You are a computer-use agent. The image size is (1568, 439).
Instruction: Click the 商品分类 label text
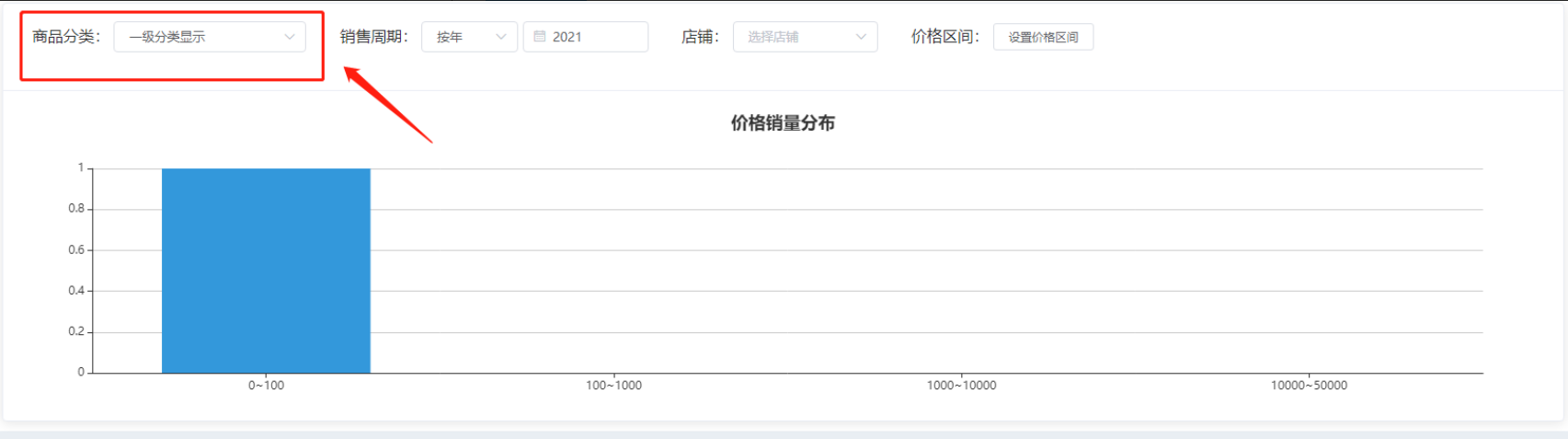click(x=66, y=37)
